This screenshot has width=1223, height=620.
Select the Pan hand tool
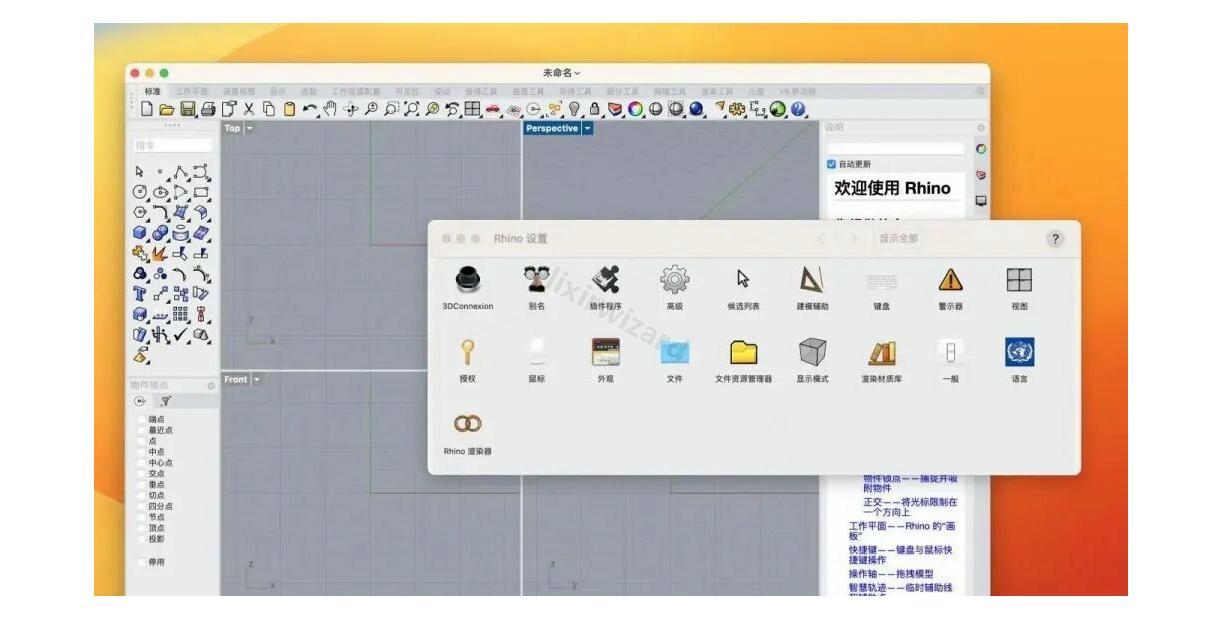tap(330, 108)
